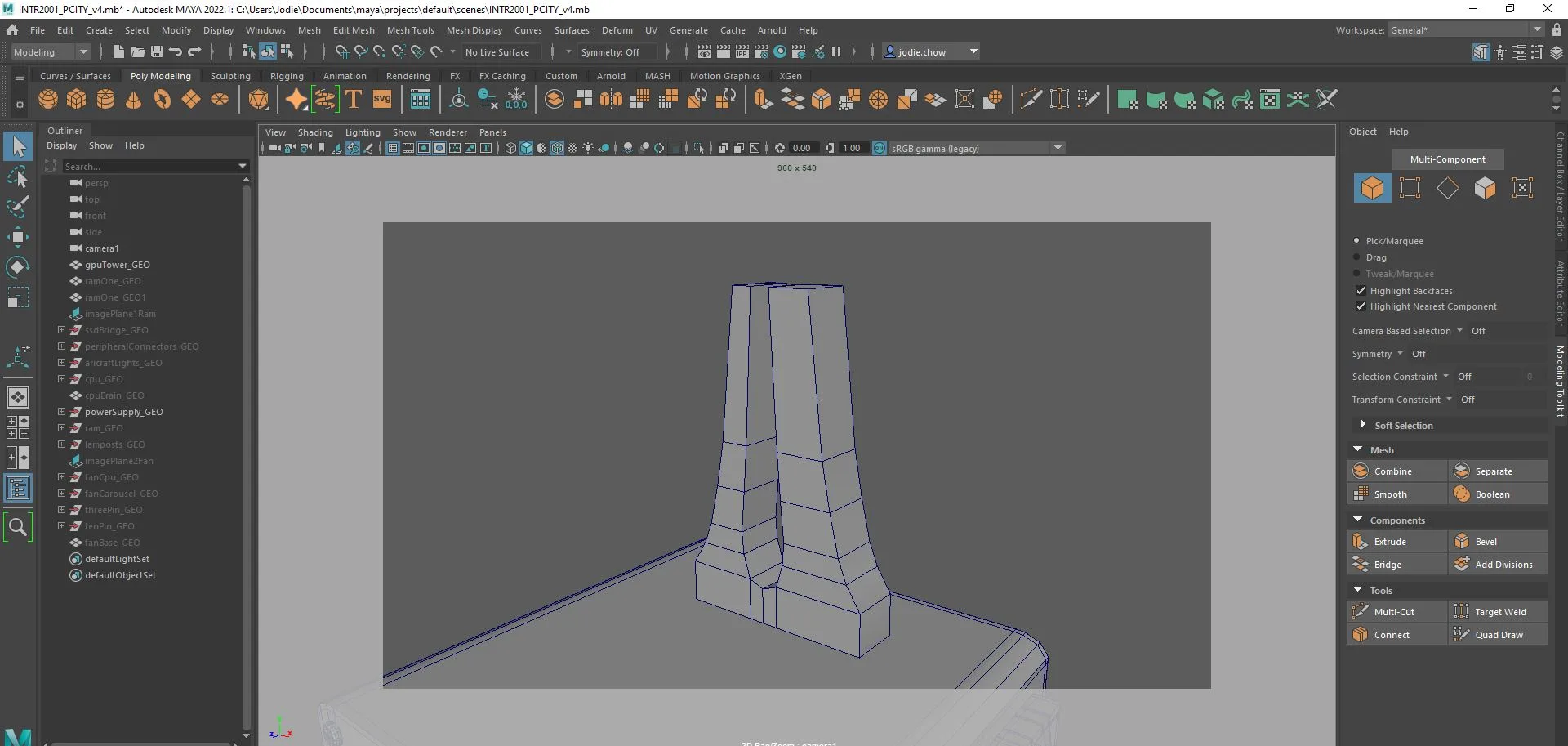Click the Quad Draw button
This screenshot has height=746, width=1568.
(x=1499, y=635)
